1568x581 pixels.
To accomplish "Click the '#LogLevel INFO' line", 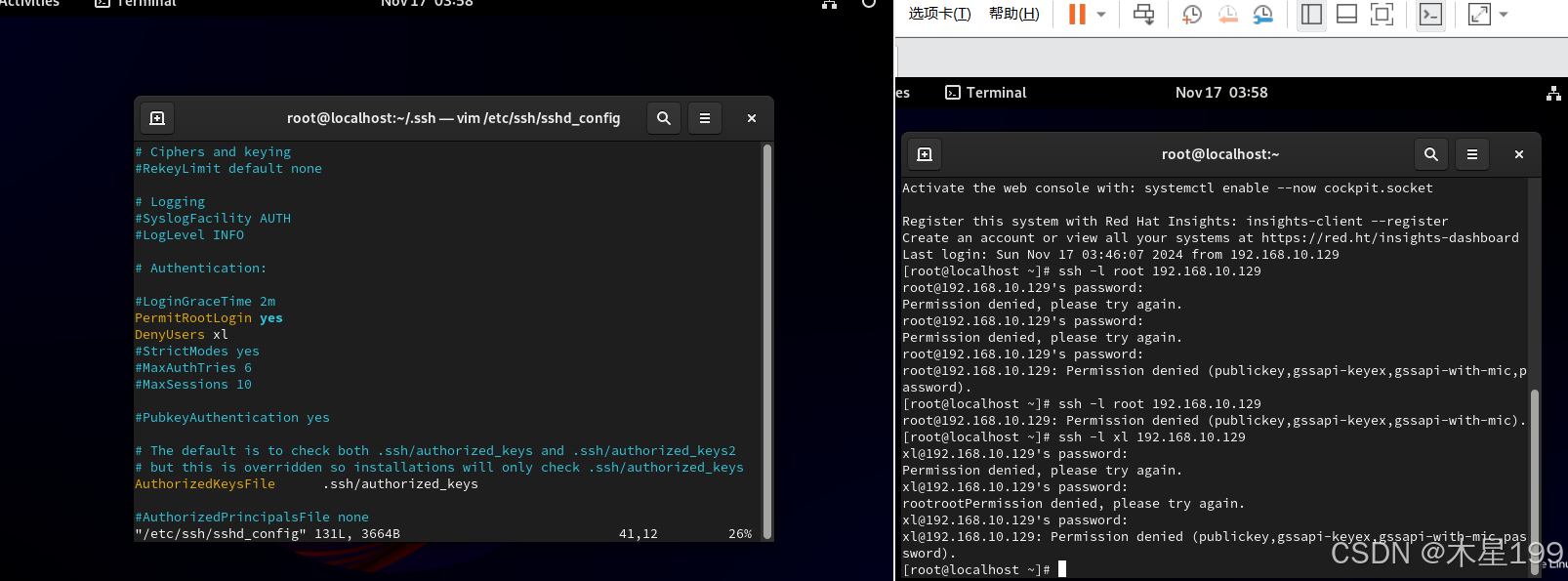I will (189, 235).
